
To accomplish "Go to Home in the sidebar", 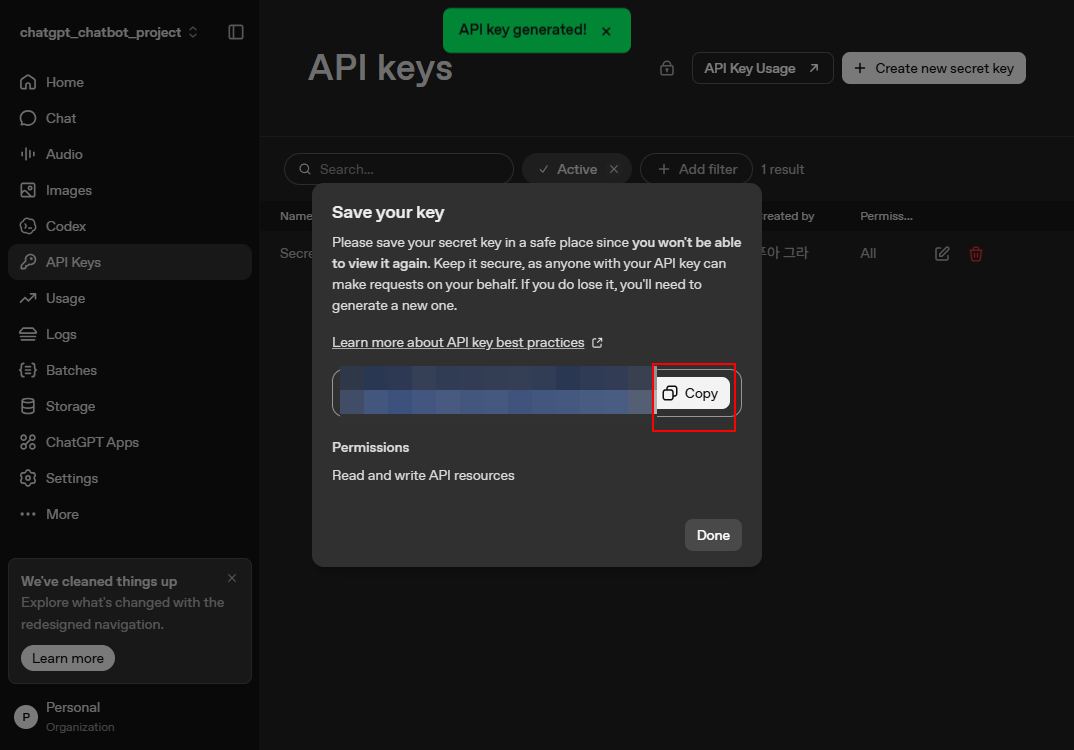I will pyautogui.click(x=129, y=82).
